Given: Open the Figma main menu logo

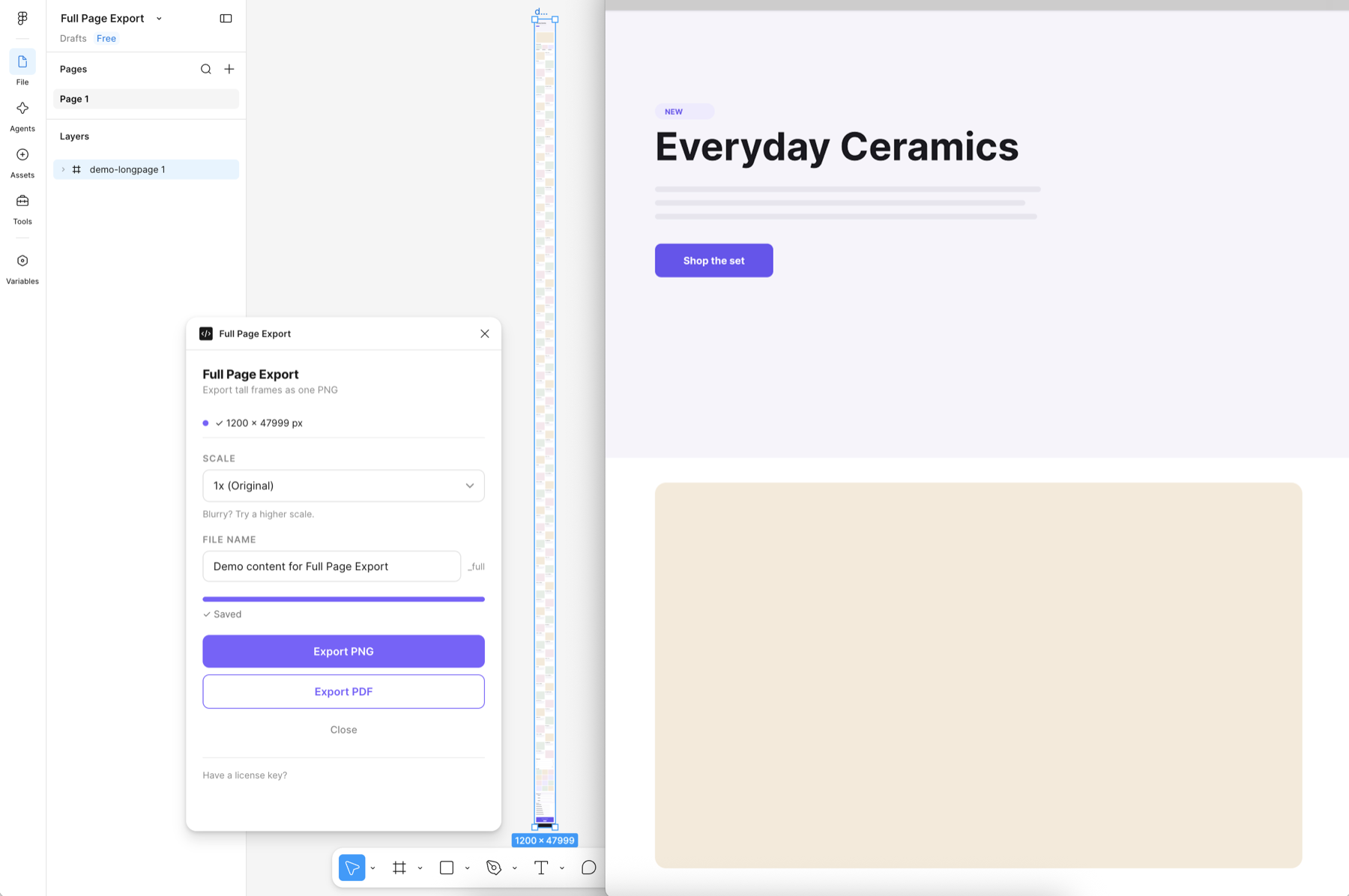Looking at the screenshot, I should click(x=22, y=18).
